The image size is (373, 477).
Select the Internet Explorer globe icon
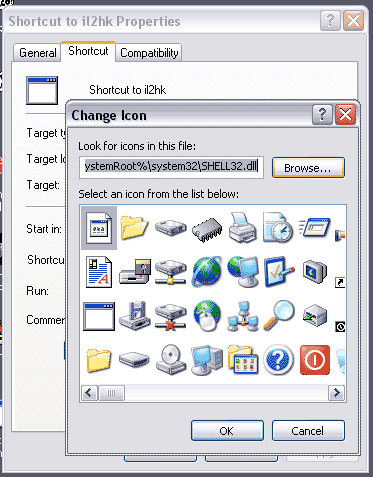(x=207, y=272)
